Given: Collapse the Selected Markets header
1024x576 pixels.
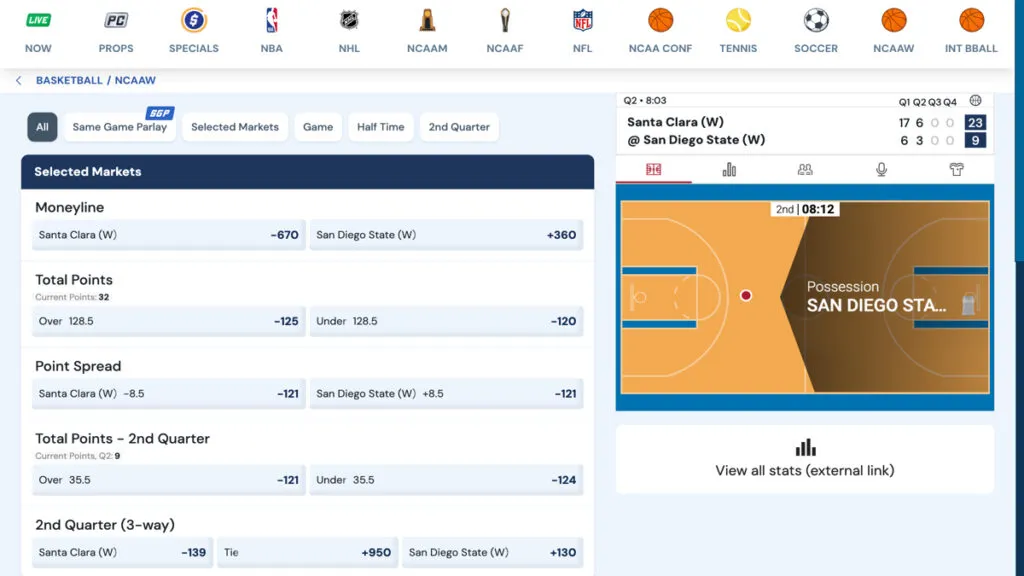Looking at the screenshot, I should coord(308,172).
